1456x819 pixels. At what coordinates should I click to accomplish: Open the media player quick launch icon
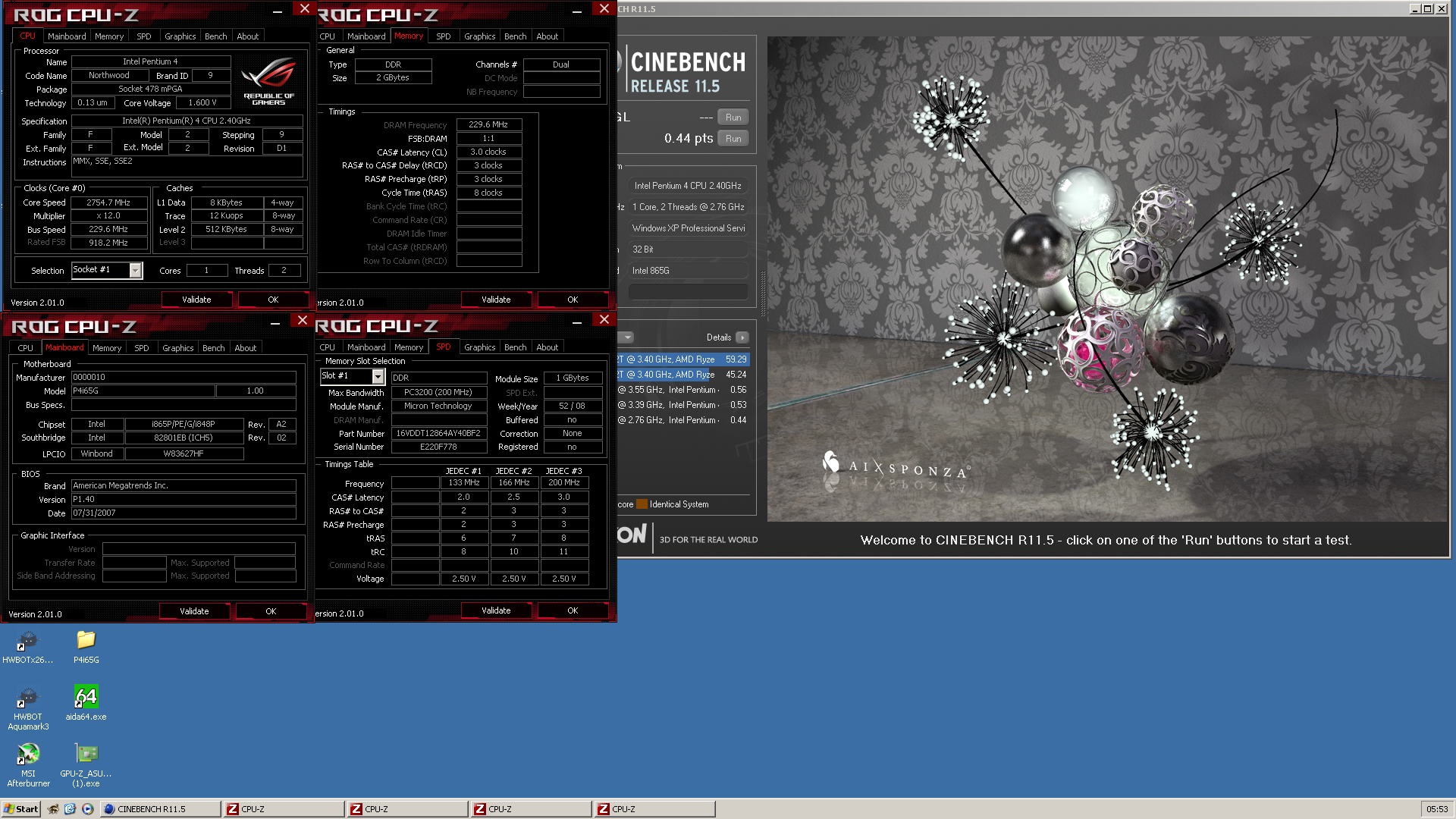[88, 809]
